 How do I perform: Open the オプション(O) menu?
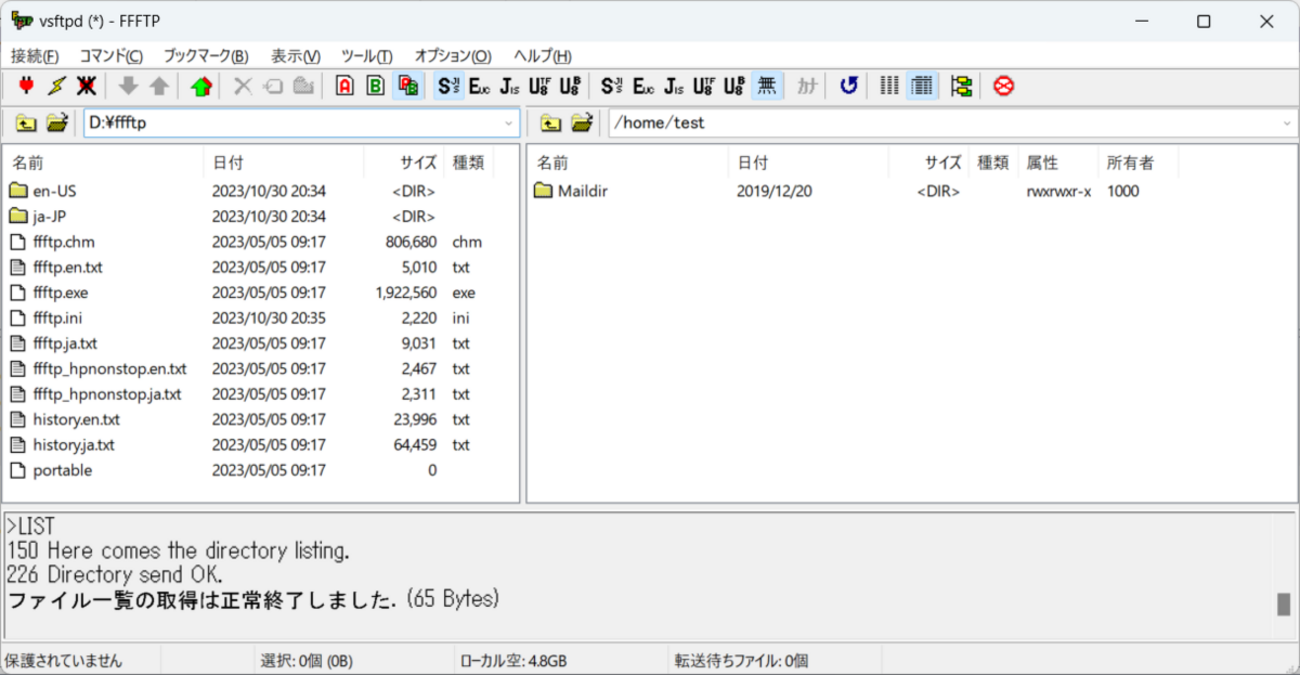click(452, 56)
